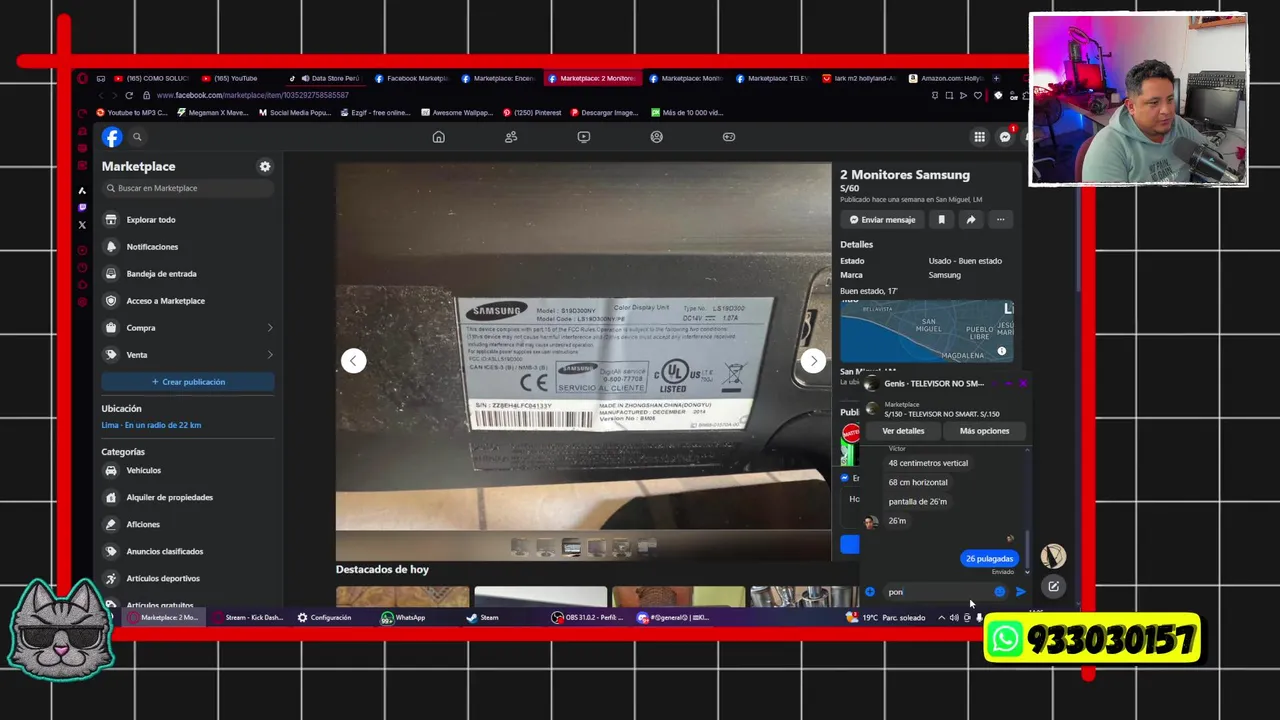Open Bandeja de entrada
The width and height of the screenshot is (1280, 720).
pyautogui.click(x=188, y=274)
